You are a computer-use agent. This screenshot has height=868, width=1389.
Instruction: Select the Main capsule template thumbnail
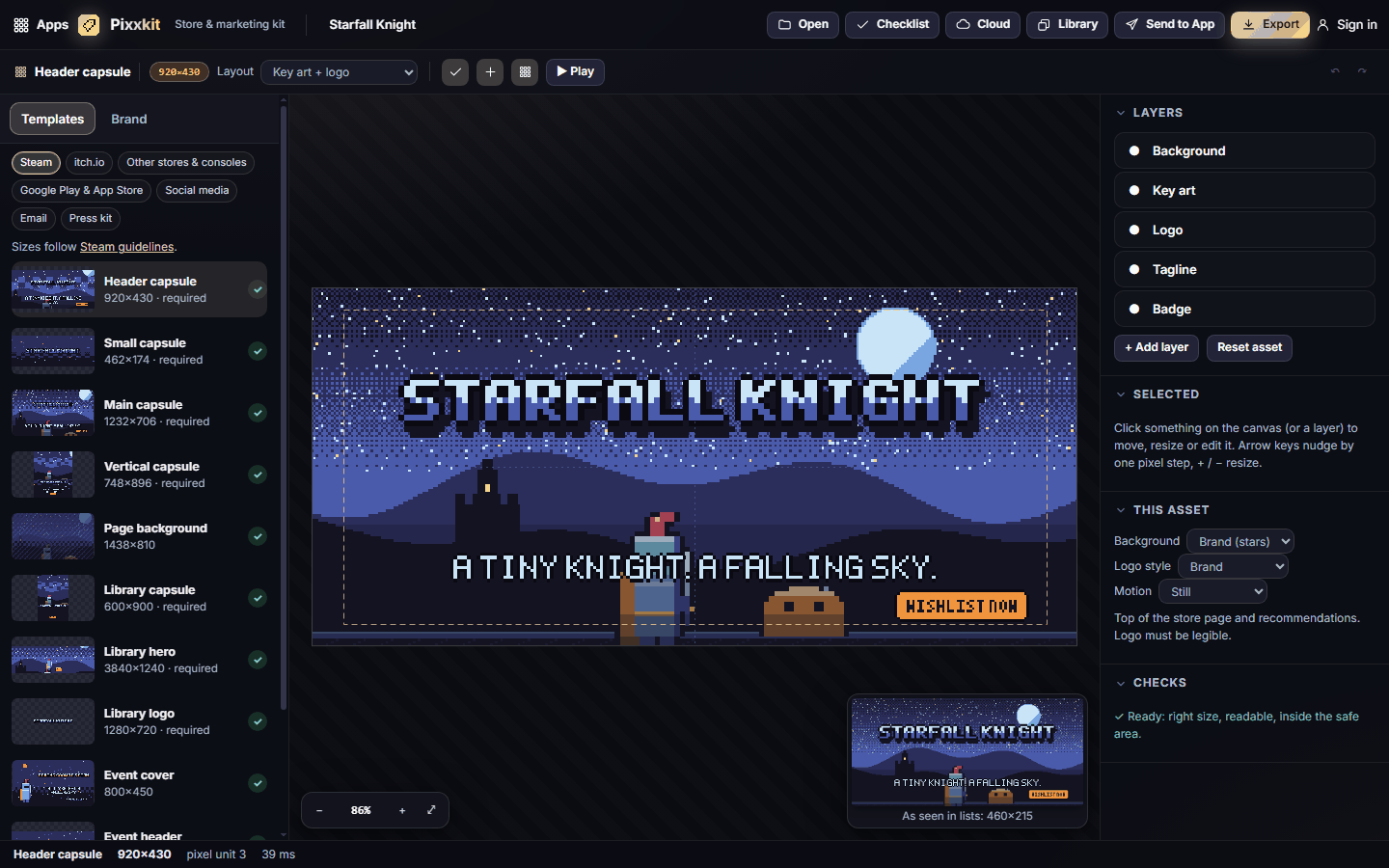tap(53, 413)
